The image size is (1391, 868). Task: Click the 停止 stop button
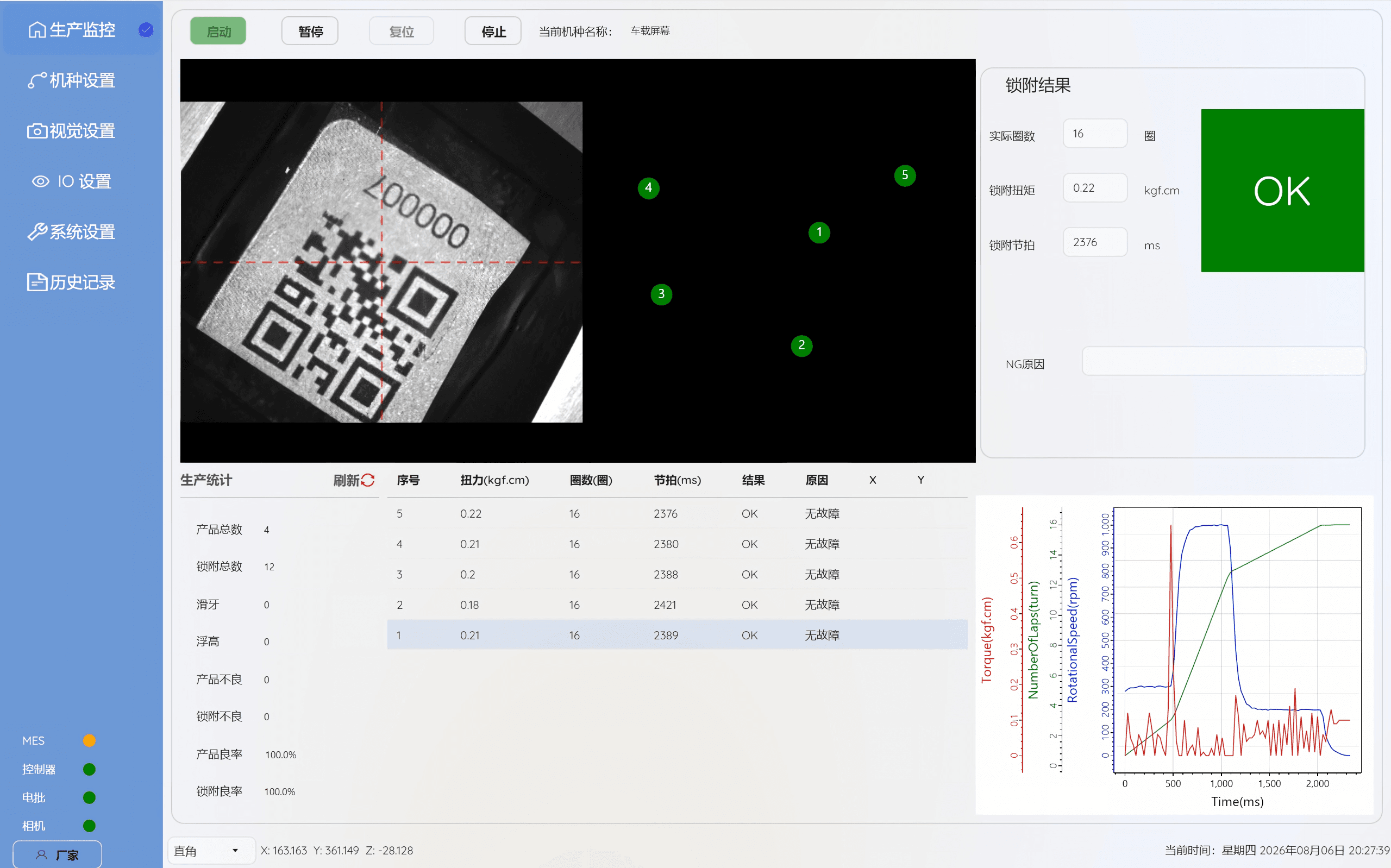tap(493, 31)
